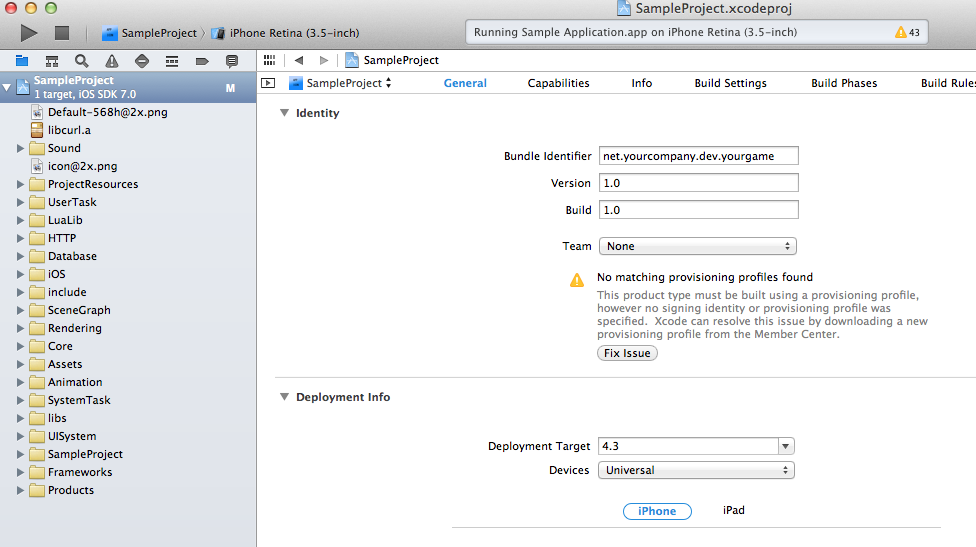Open the Symbol navigator

tap(52, 61)
